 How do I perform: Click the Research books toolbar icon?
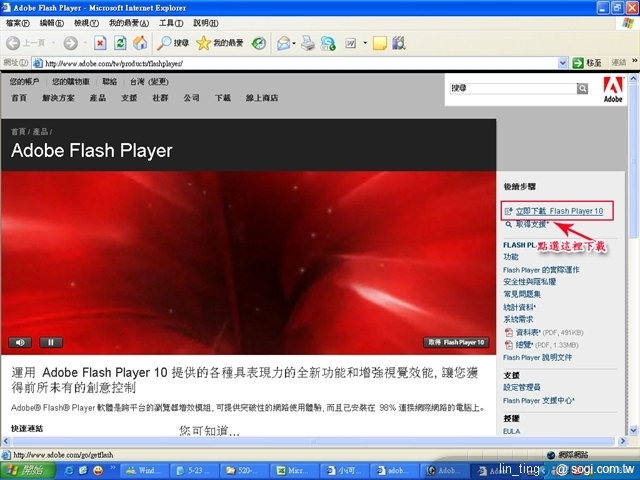399,43
